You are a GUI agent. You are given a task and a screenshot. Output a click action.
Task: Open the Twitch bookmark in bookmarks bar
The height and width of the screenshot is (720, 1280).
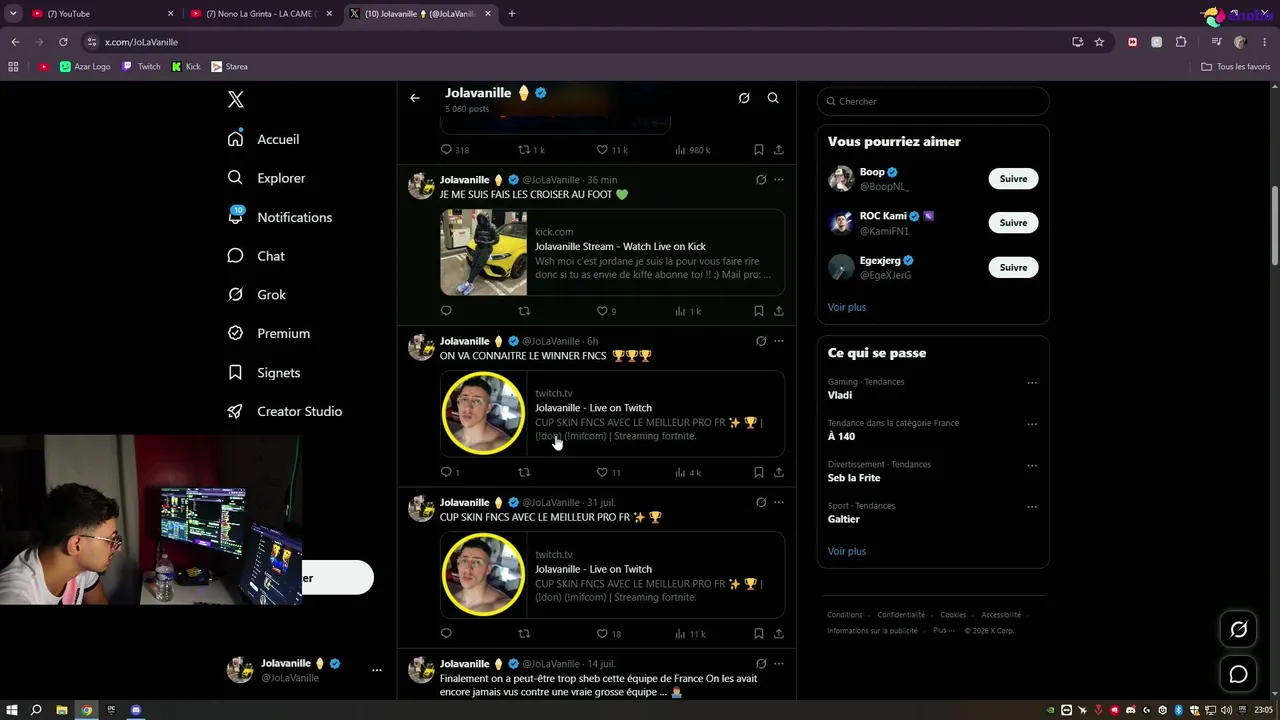(x=141, y=67)
